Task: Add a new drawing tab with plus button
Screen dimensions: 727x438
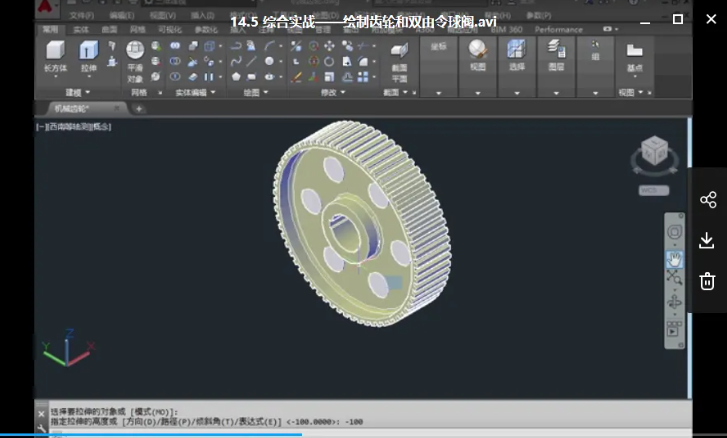Action: [x=138, y=108]
